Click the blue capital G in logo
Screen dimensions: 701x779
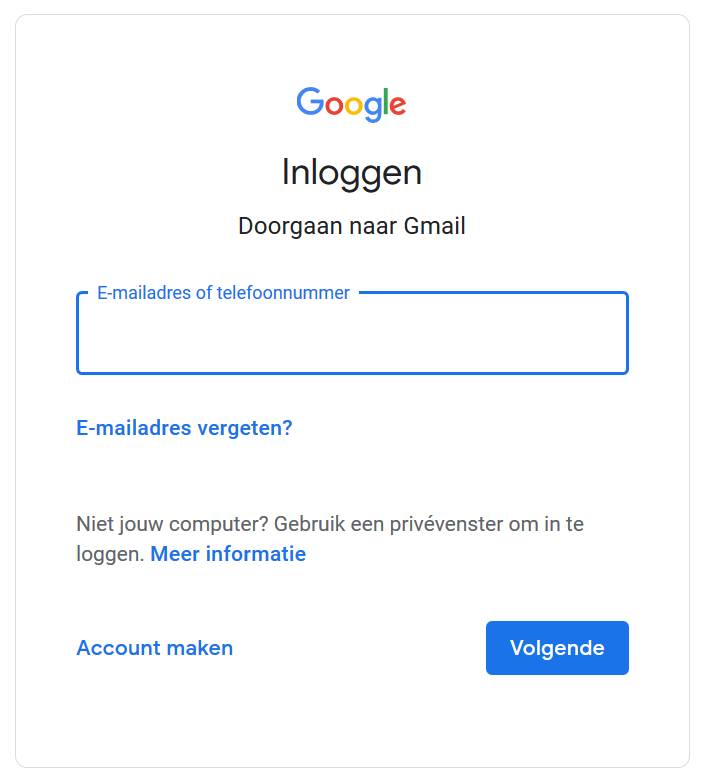[309, 103]
